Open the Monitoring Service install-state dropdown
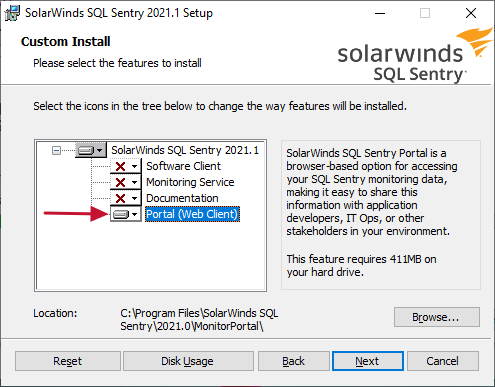 [126, 182]
